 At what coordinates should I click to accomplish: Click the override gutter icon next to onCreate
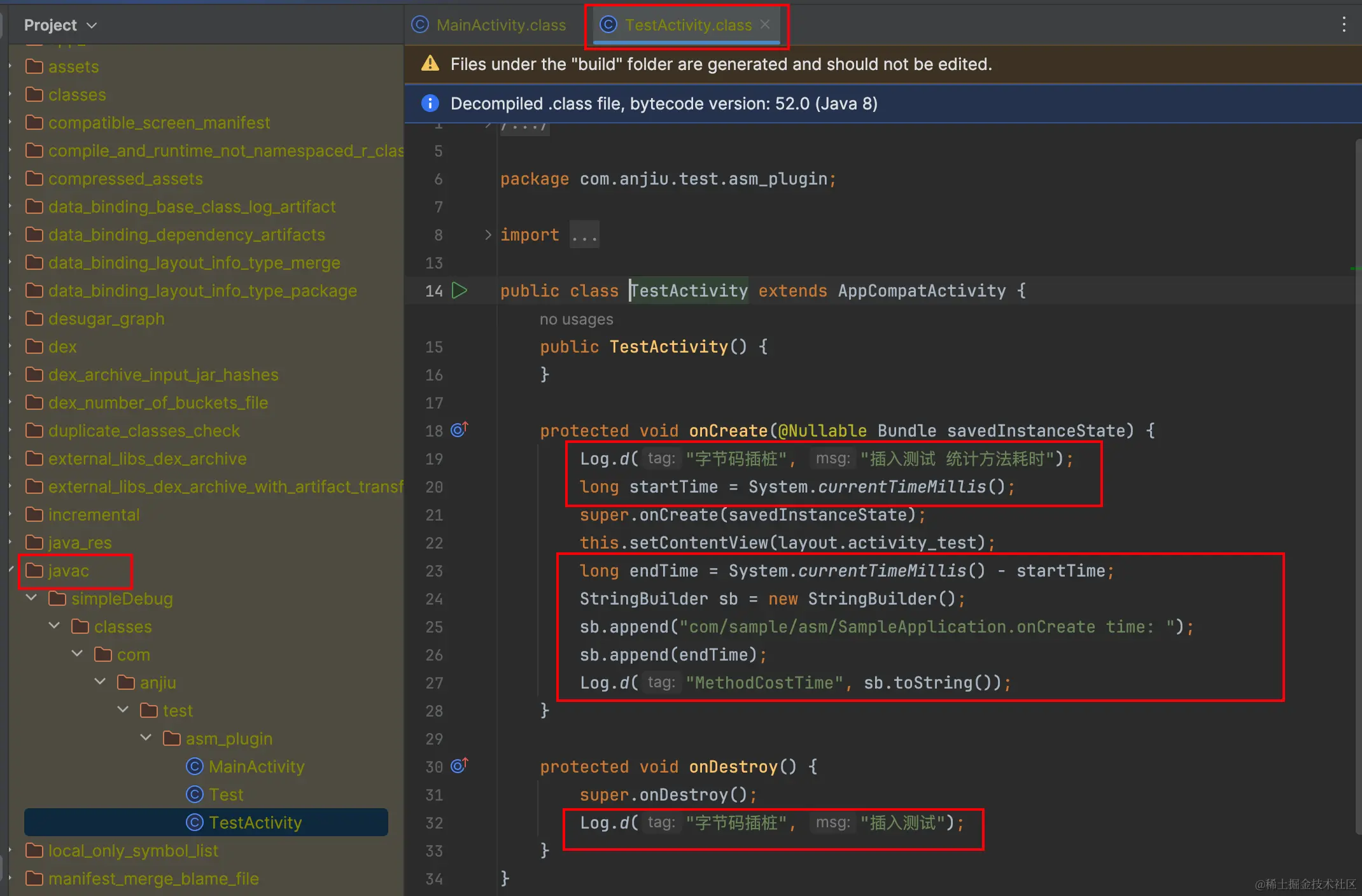[x=459, y=430]
